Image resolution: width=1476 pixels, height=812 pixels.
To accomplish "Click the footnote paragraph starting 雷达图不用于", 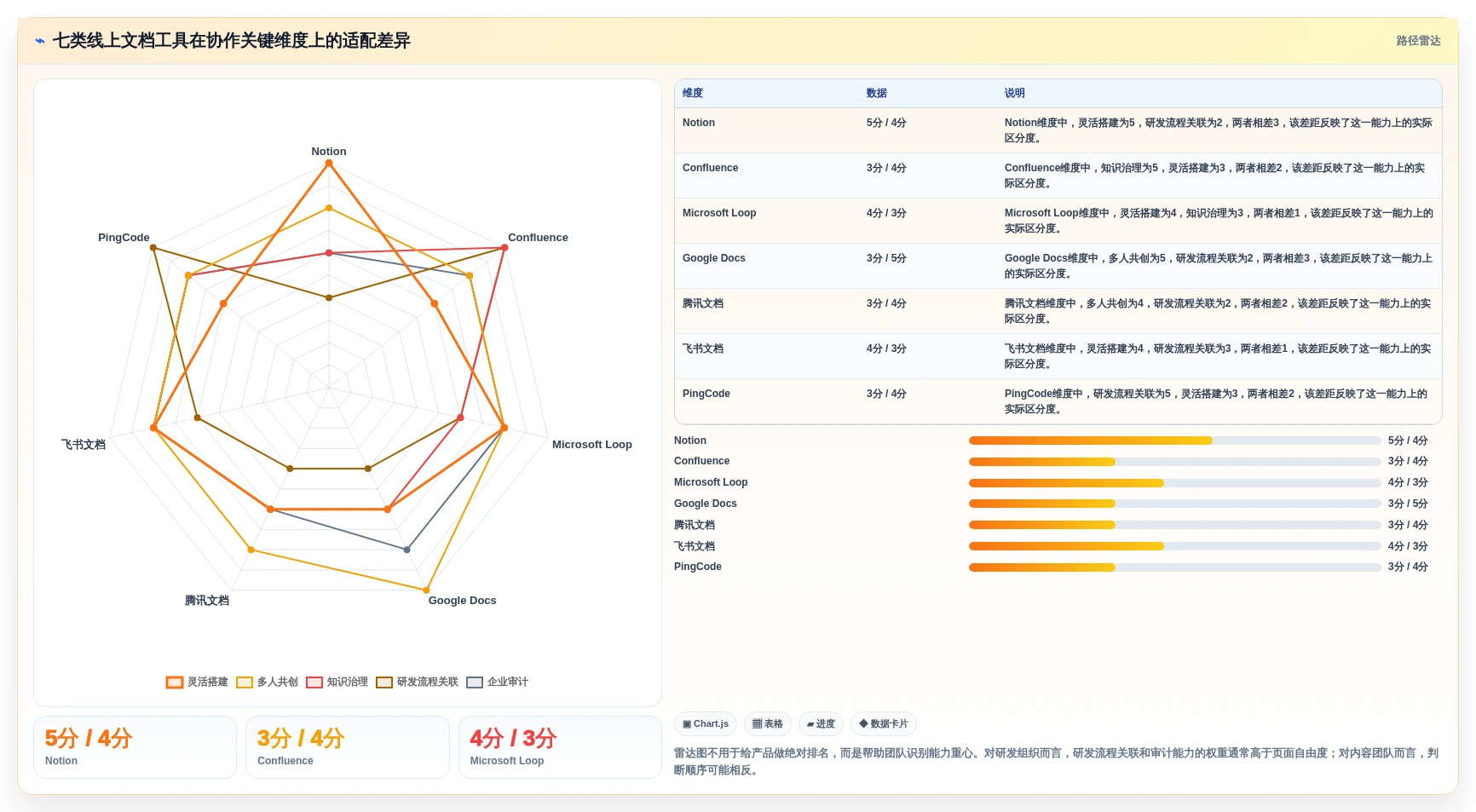I will point(1057,762).
